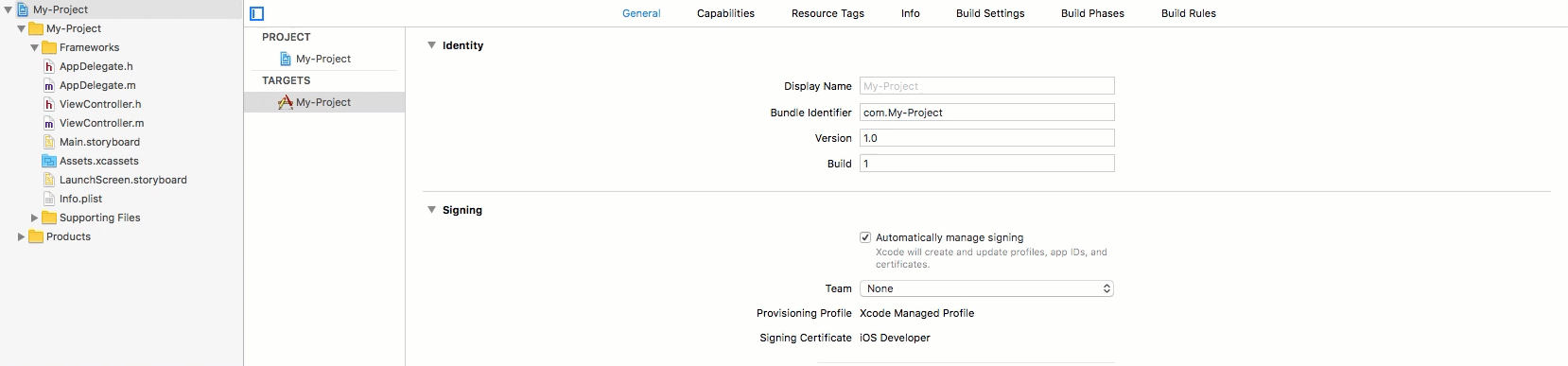Click the AppDelegate.h header file icon
The image size is (1568, 366).
pos(49,66)
